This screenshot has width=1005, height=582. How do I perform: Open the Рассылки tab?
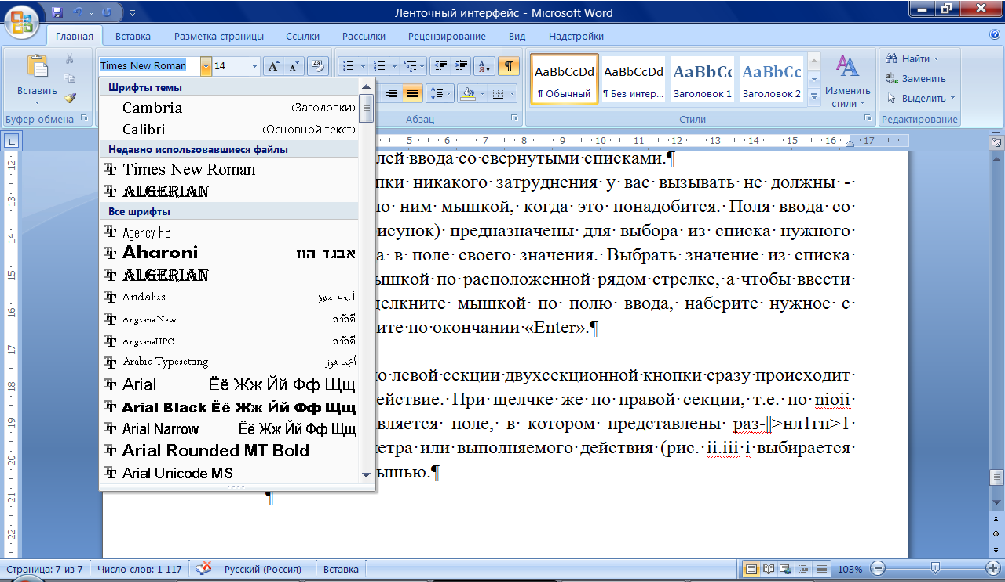(x=363, y=37)
